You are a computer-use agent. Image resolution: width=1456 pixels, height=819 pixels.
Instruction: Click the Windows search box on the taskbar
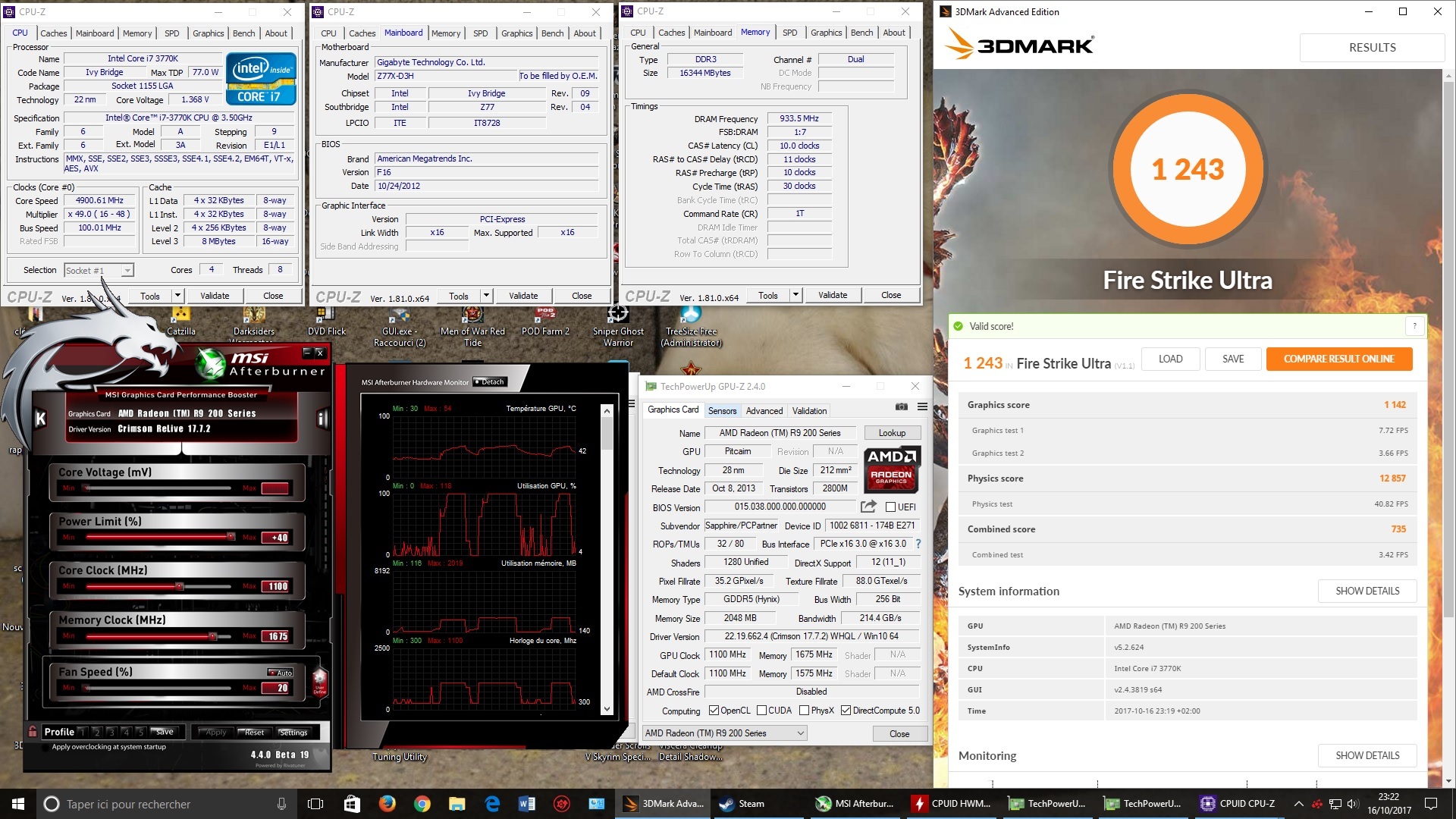point(166,804)
